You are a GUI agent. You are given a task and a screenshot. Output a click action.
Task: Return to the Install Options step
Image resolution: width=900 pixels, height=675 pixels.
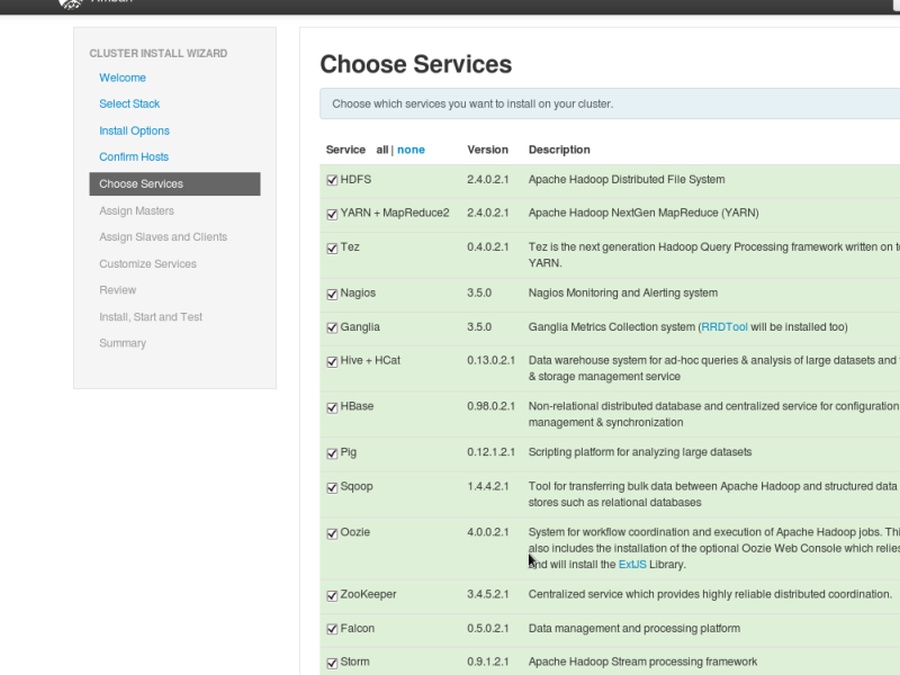coord(134,131)
